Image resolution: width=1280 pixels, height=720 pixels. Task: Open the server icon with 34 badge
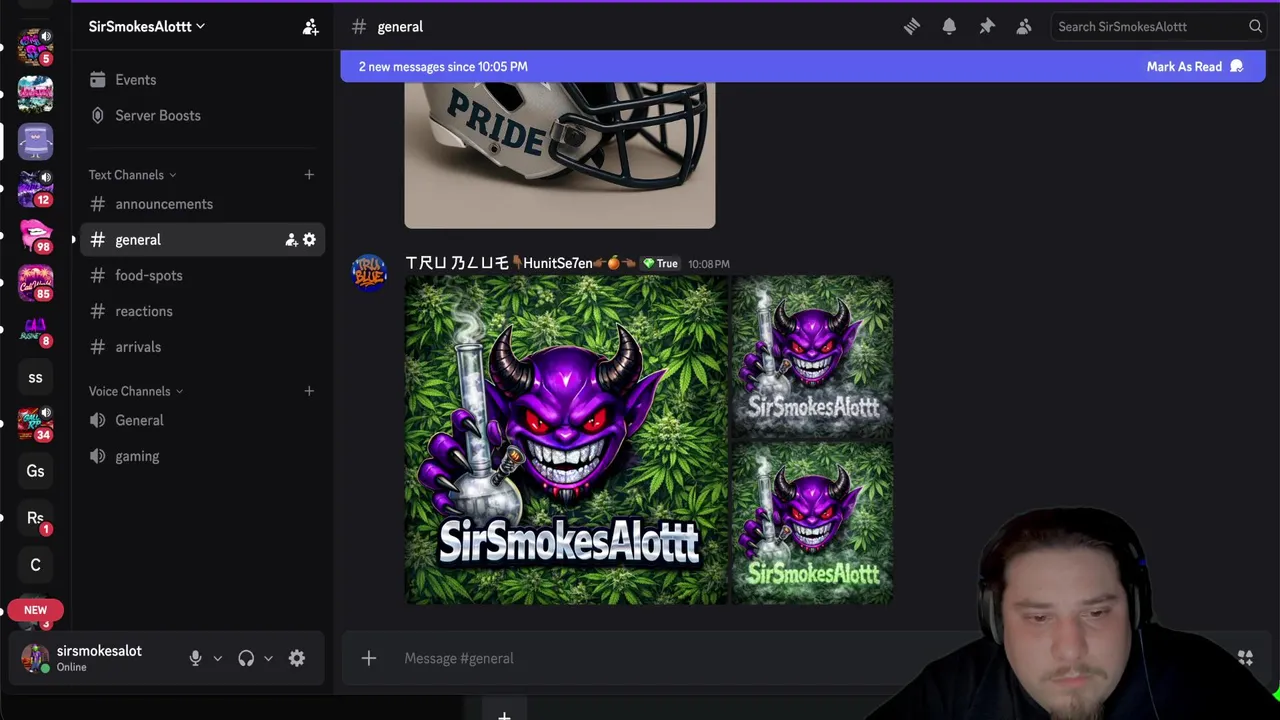35,424
